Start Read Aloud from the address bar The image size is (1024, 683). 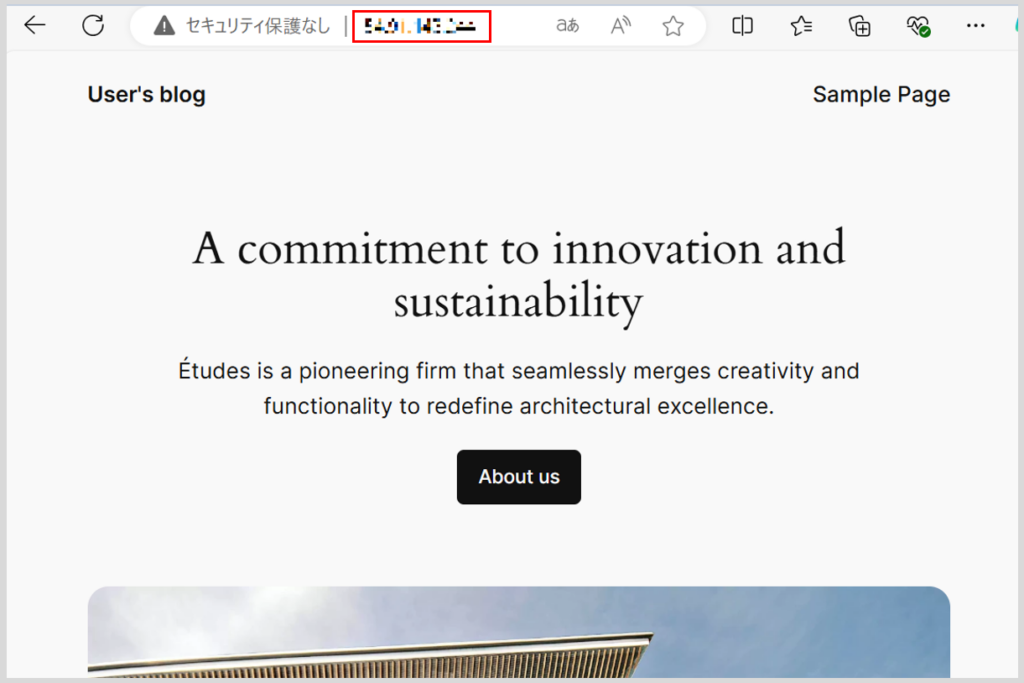pos(620,25)
